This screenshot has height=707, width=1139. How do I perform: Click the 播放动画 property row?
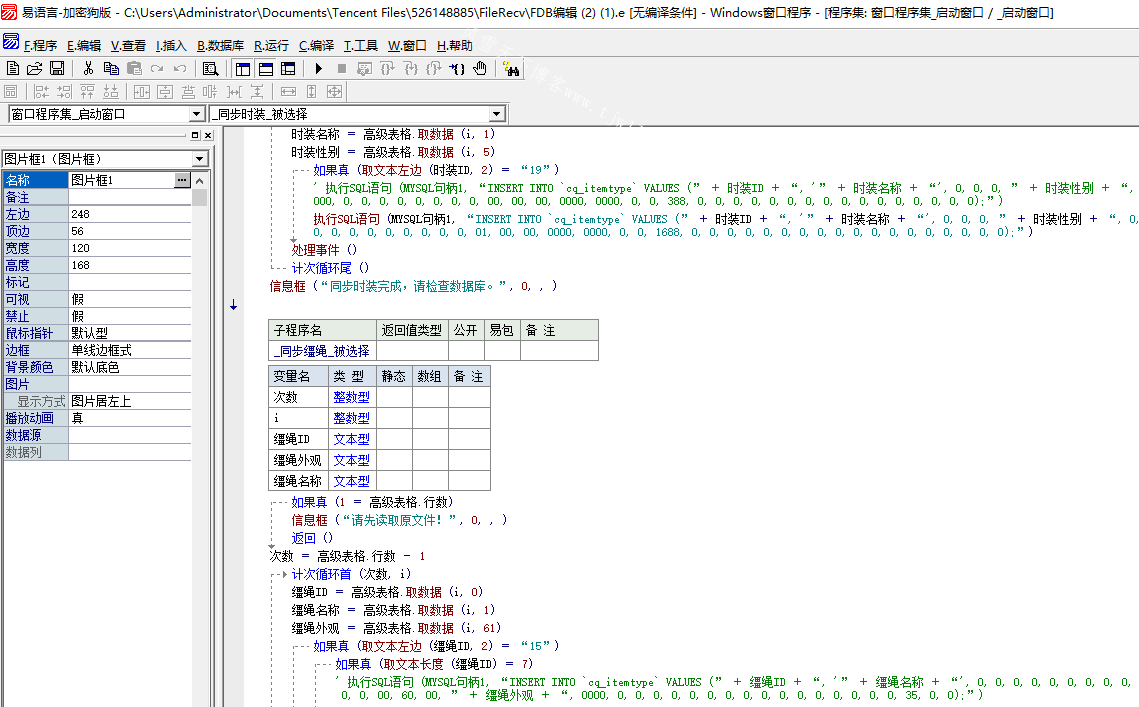click(x=97, y=418)
